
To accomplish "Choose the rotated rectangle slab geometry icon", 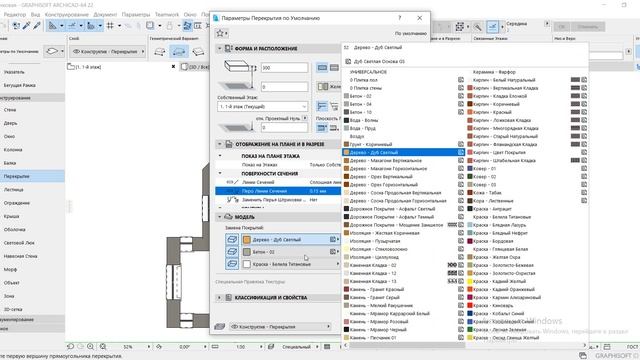I will 198,51.
